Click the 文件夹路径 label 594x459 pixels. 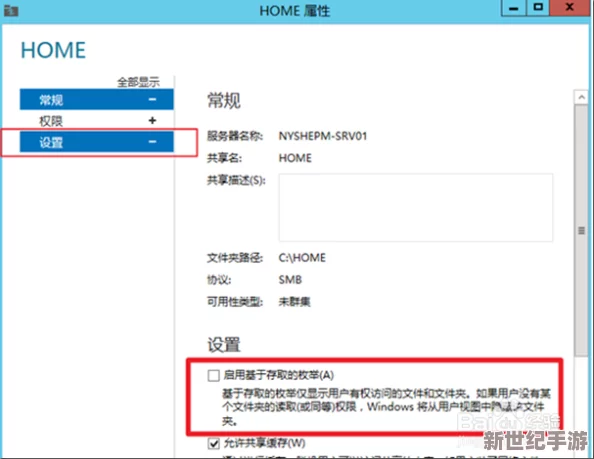point(235,258)
